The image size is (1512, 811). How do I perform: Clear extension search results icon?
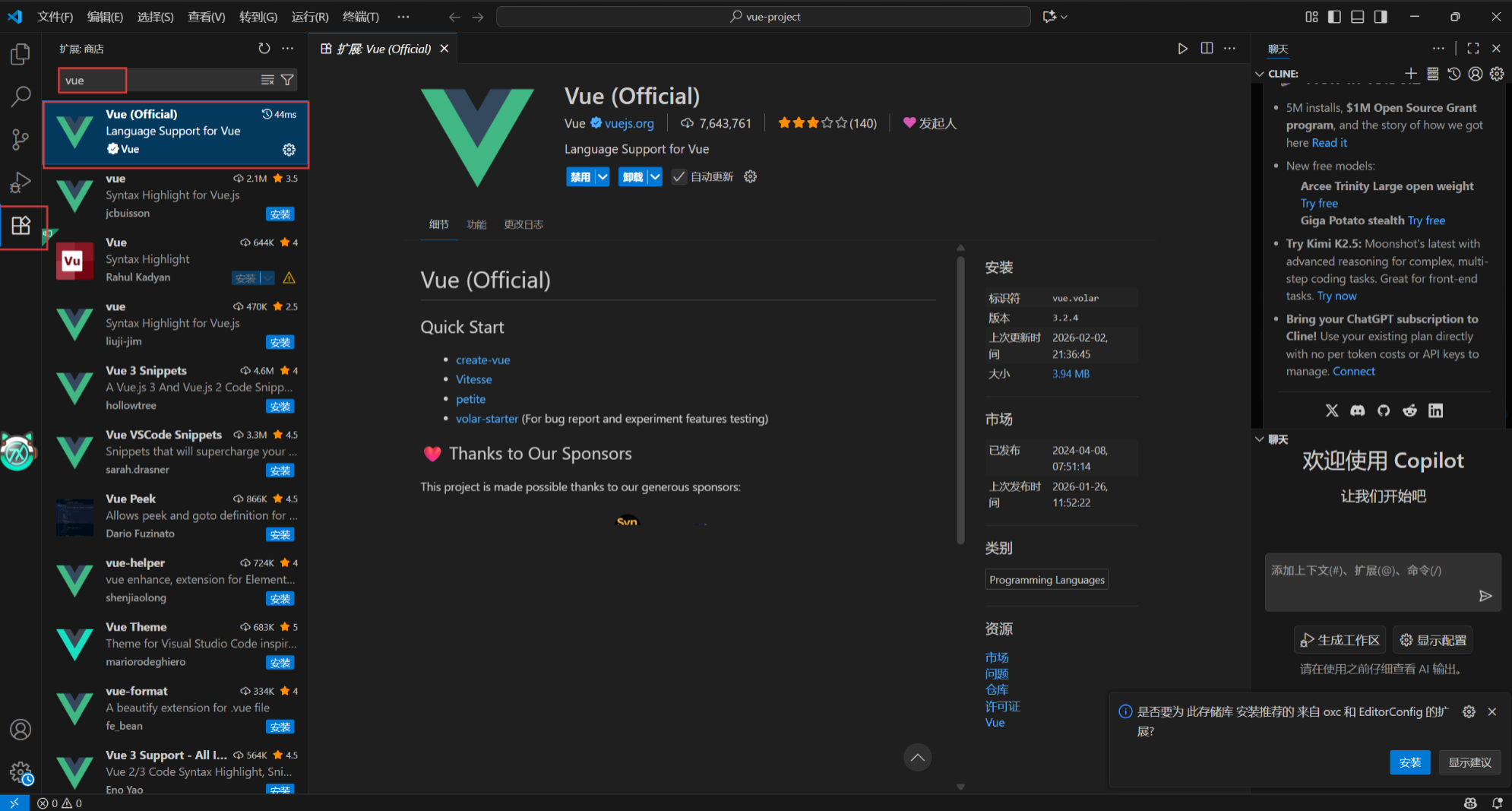point(267,80)
